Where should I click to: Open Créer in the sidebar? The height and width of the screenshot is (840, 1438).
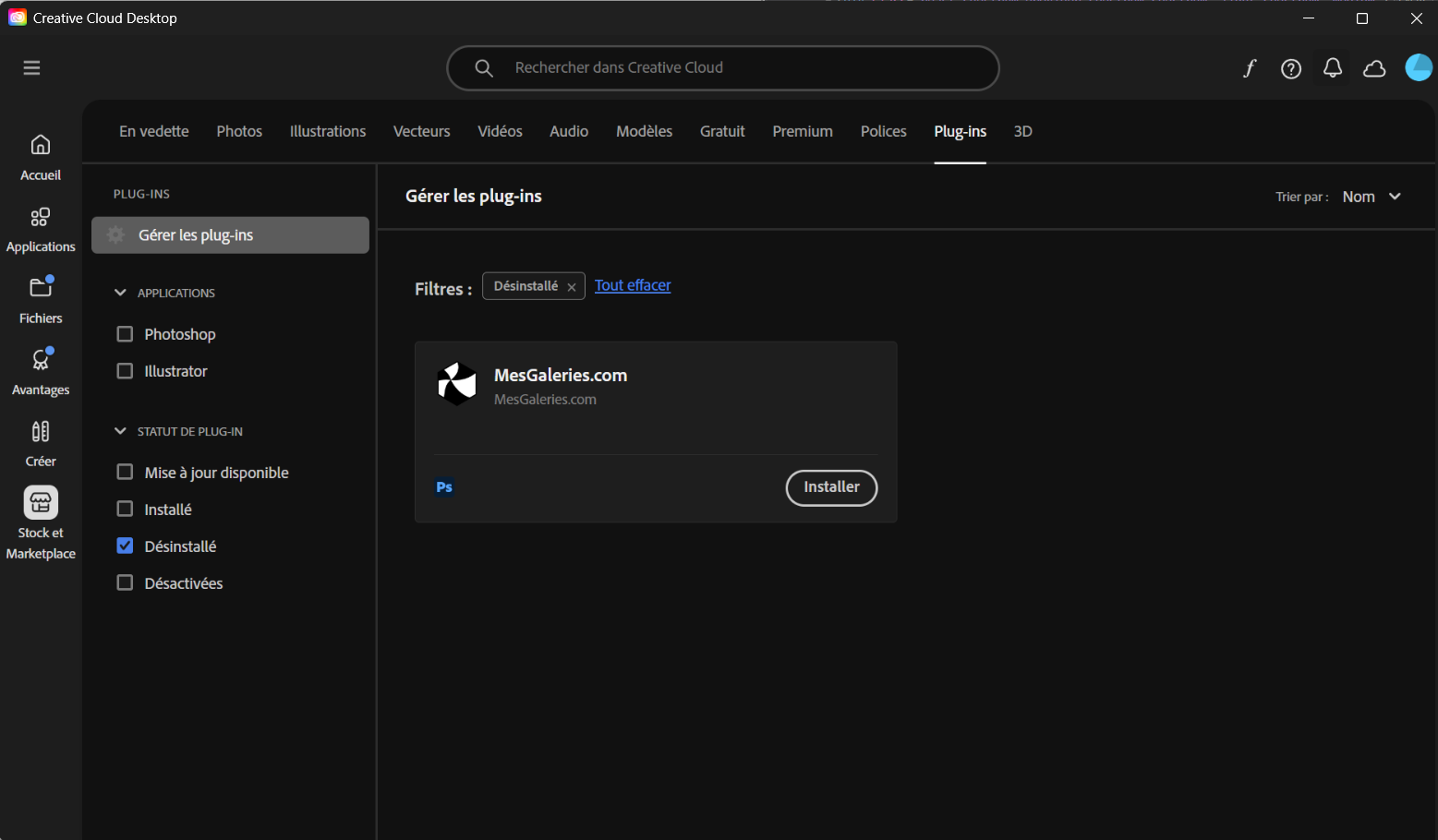click(x=41, y=444)
